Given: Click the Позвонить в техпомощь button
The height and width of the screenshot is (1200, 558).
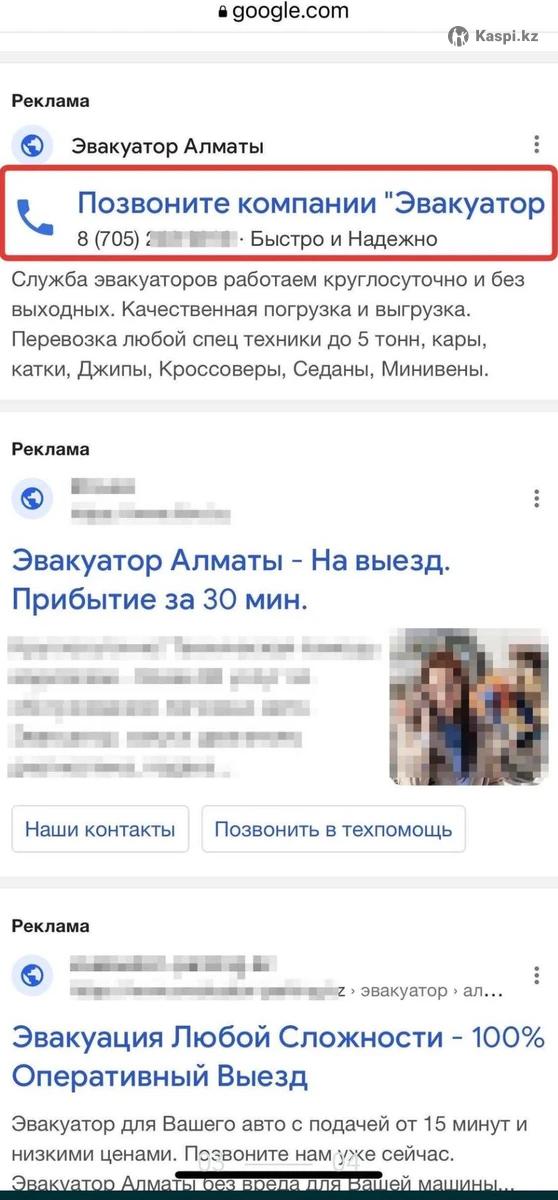Looking at the screenshot, I should 334,829.
